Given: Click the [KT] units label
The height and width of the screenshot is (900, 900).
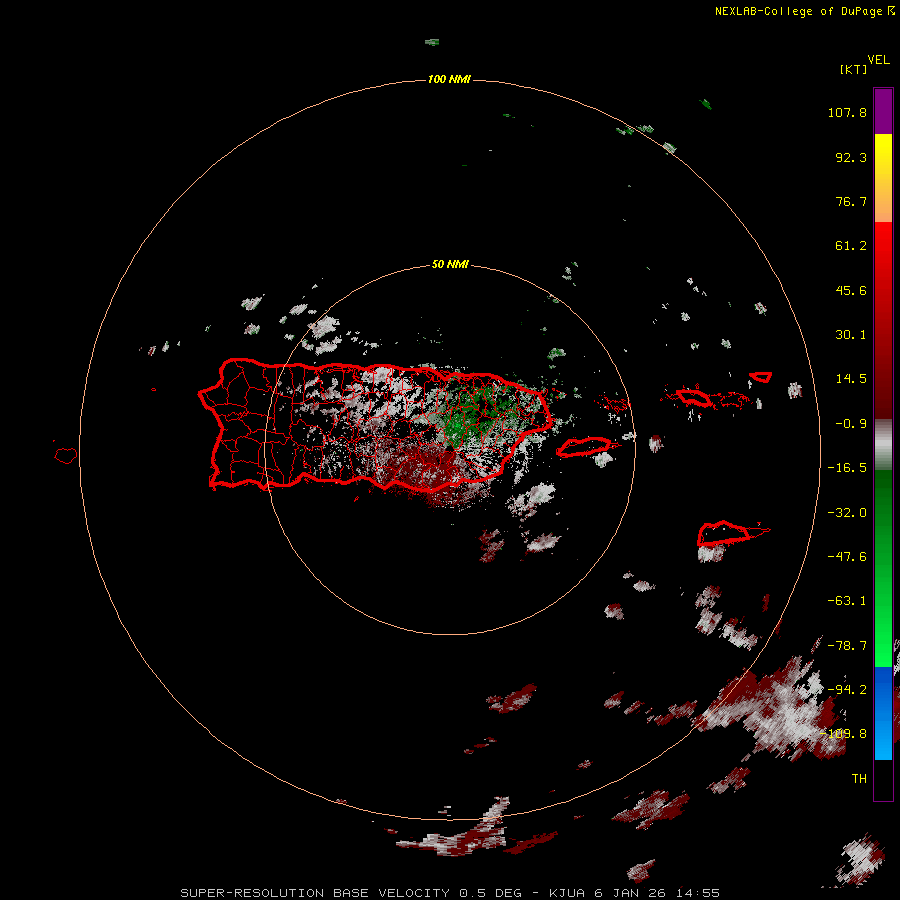Looking at the screenshot, I should tap(854, 69).
